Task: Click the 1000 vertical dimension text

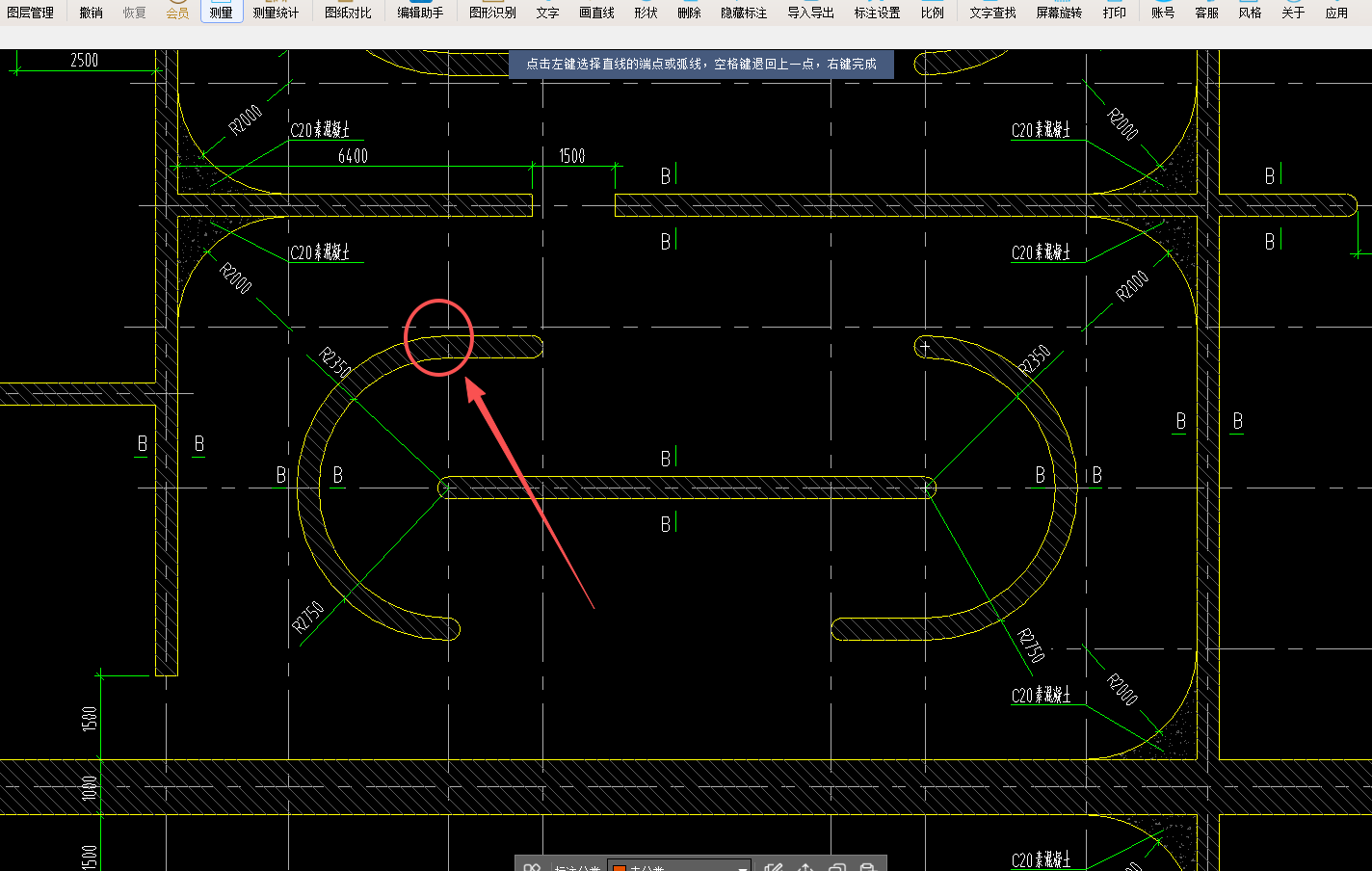Action: point(90,788)
